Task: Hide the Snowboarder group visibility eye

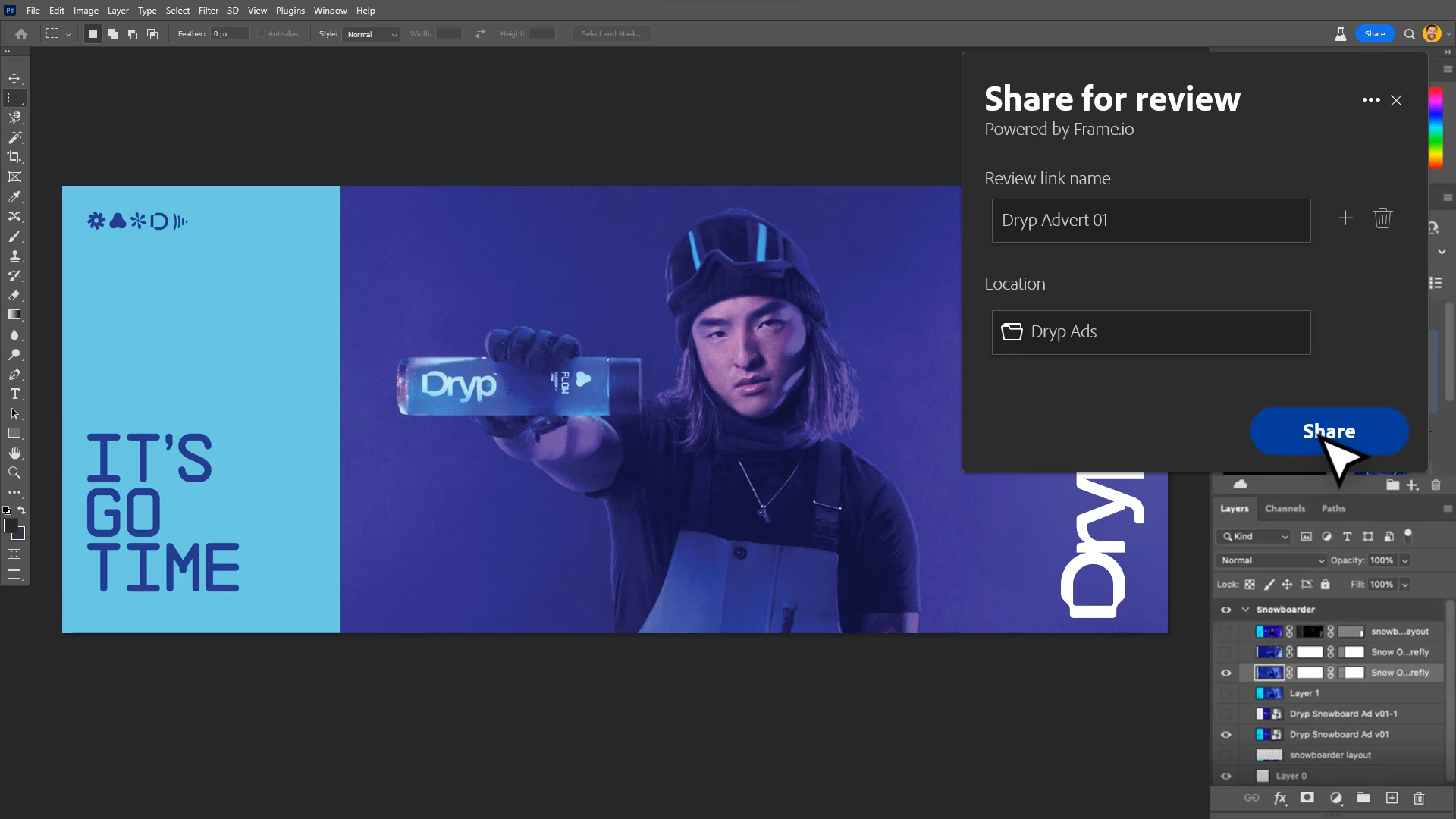Action: tap(1225, 610)
